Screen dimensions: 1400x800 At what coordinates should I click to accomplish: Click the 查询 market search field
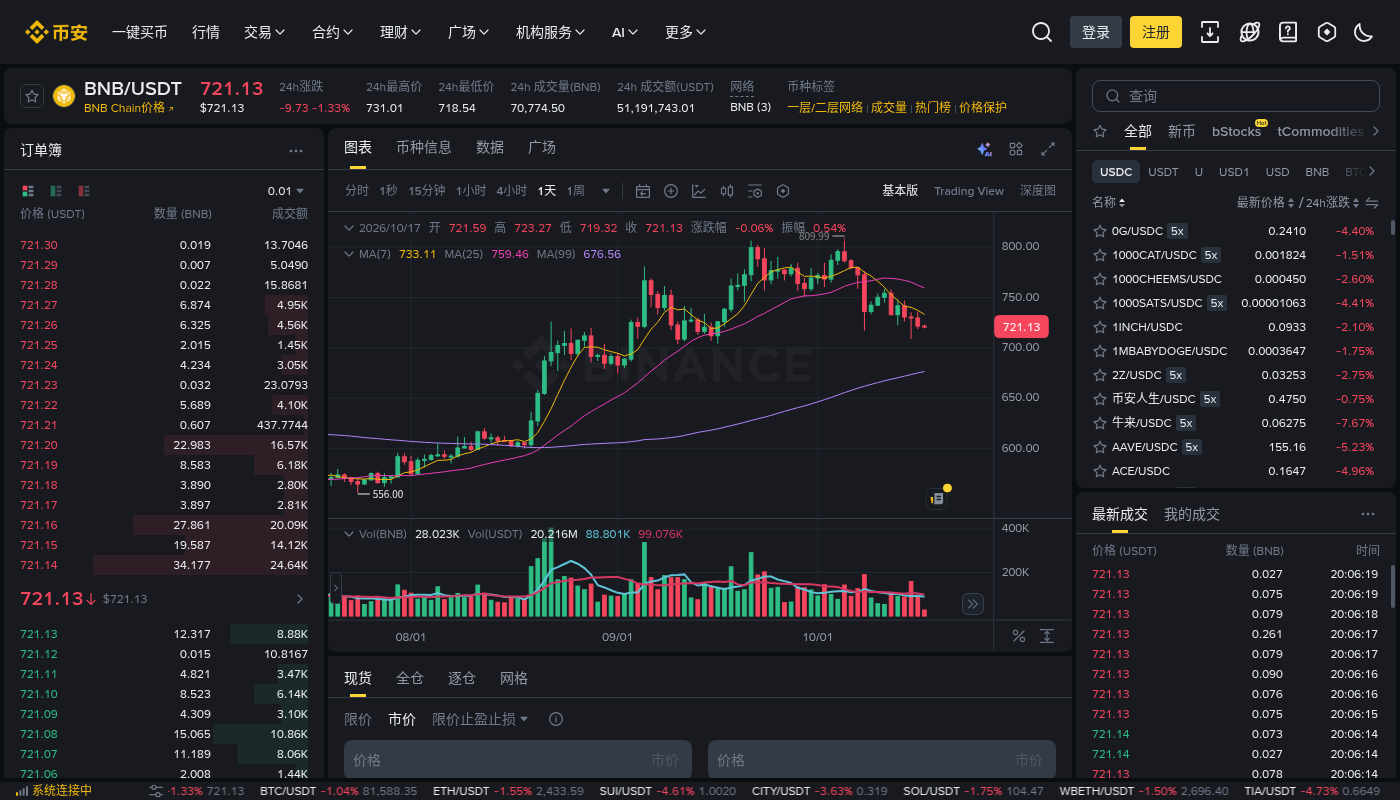(1238, 96)
